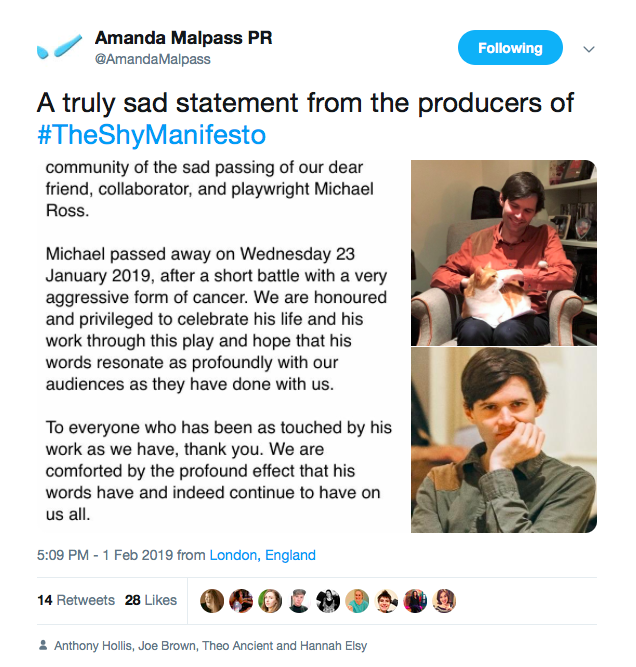Click the first liker avatar in row

pyautogui.click(x=212, y=600)
